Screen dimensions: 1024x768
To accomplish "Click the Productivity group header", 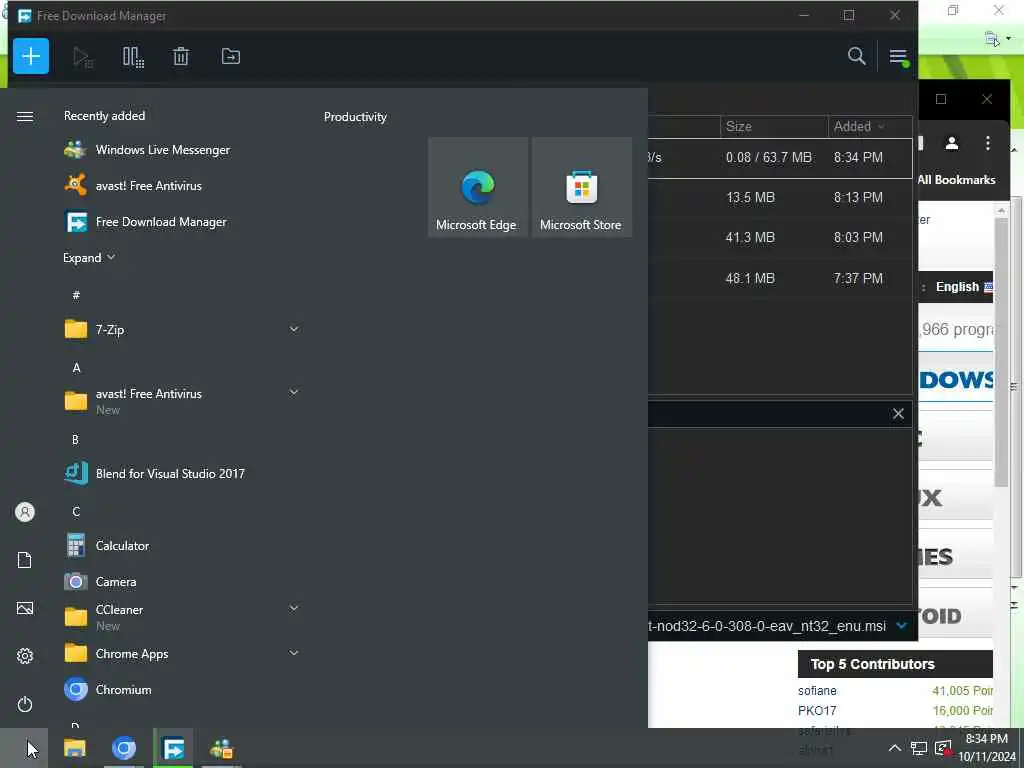I will point(355,117).
